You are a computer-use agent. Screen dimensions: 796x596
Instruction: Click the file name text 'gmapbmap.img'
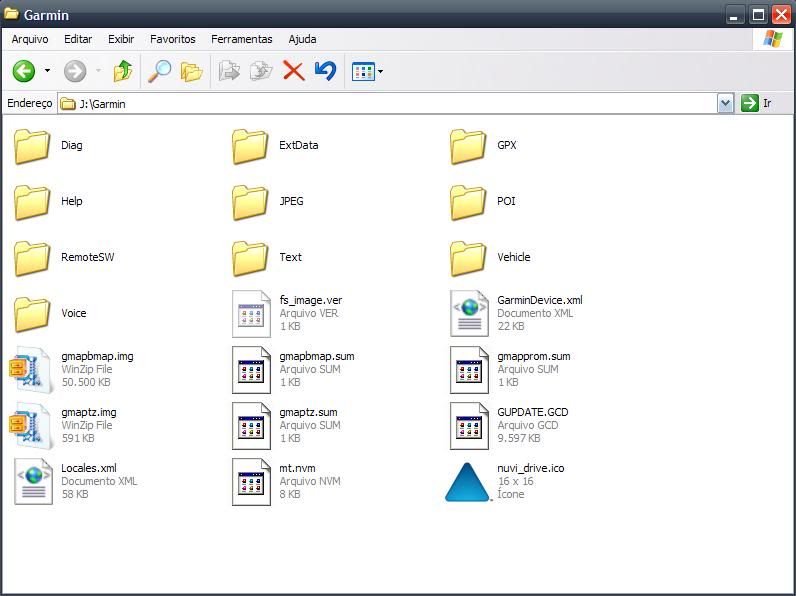pos(97,356)
